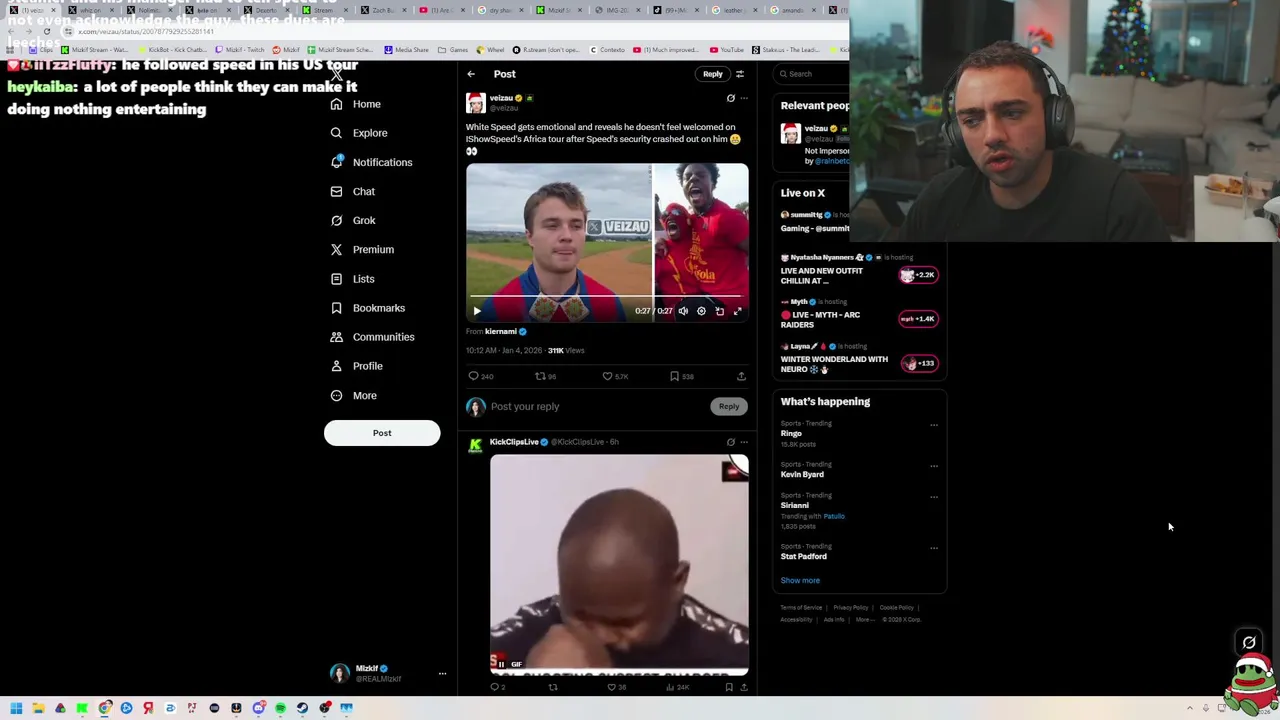Reply to veizau's post via comment icon
Viewport: 1280px width, 720px height.
(x=474, y=376)
